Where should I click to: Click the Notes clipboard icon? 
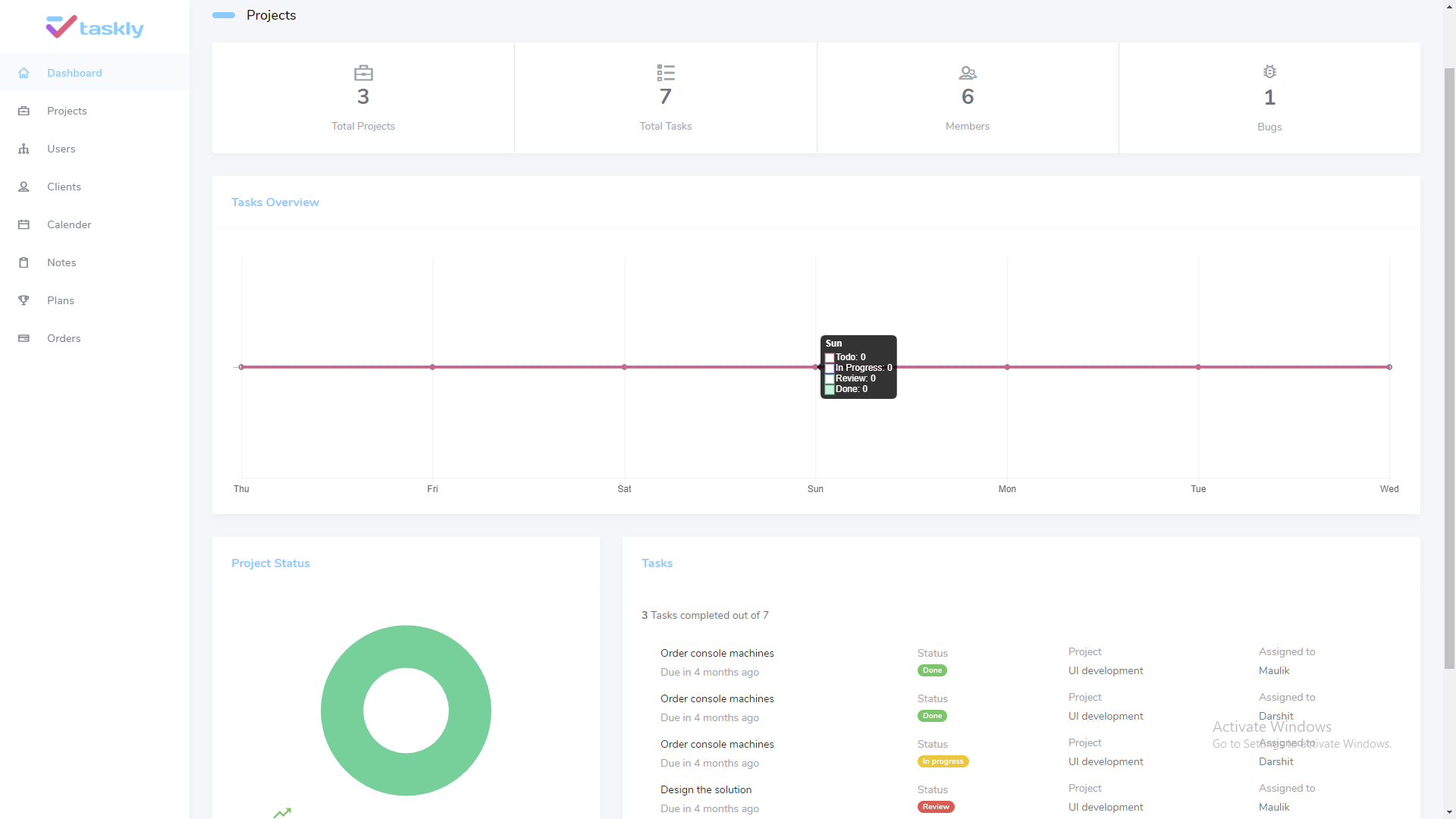pos(24,262)
